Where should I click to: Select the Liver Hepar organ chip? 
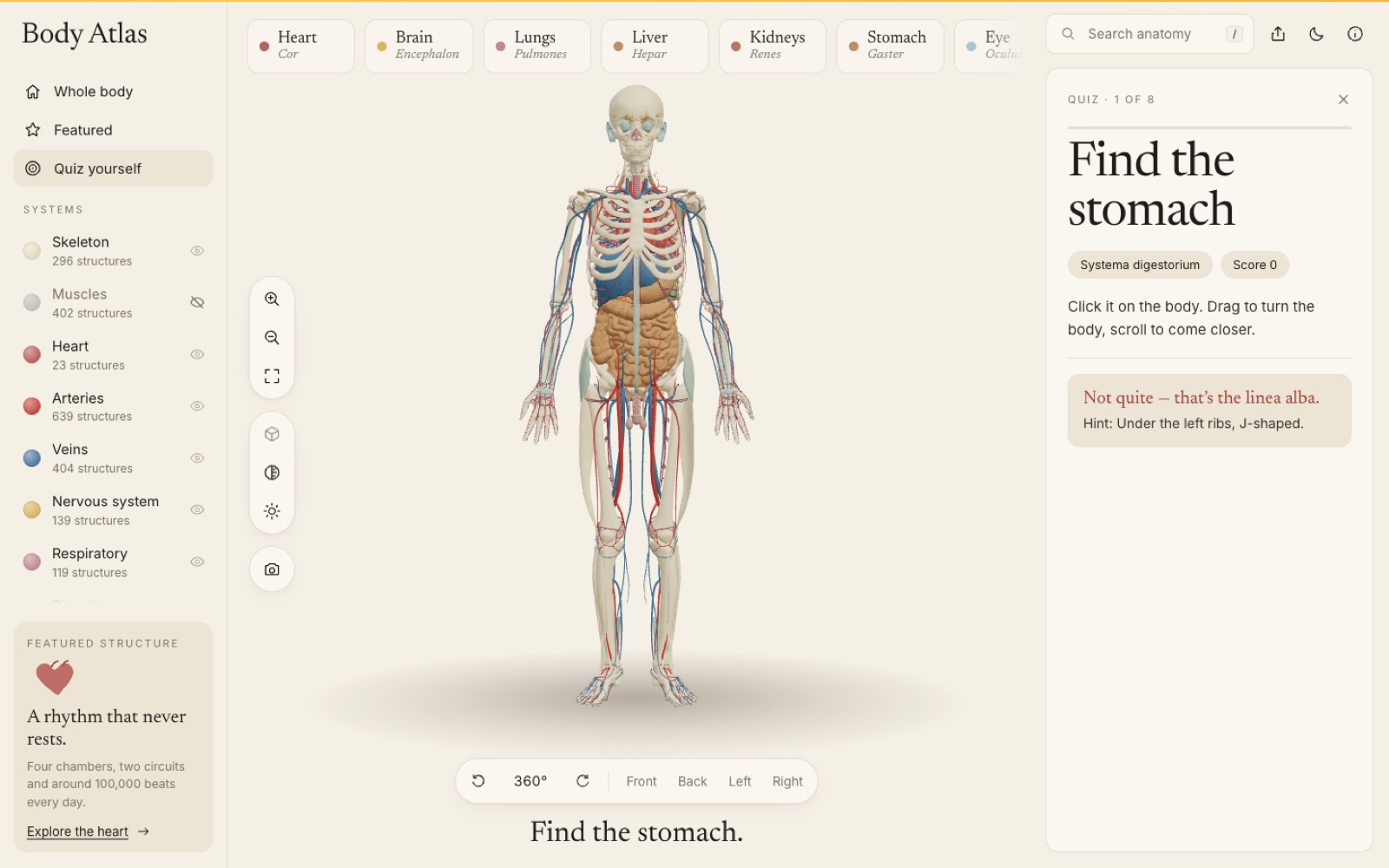(x=655, y=46)
